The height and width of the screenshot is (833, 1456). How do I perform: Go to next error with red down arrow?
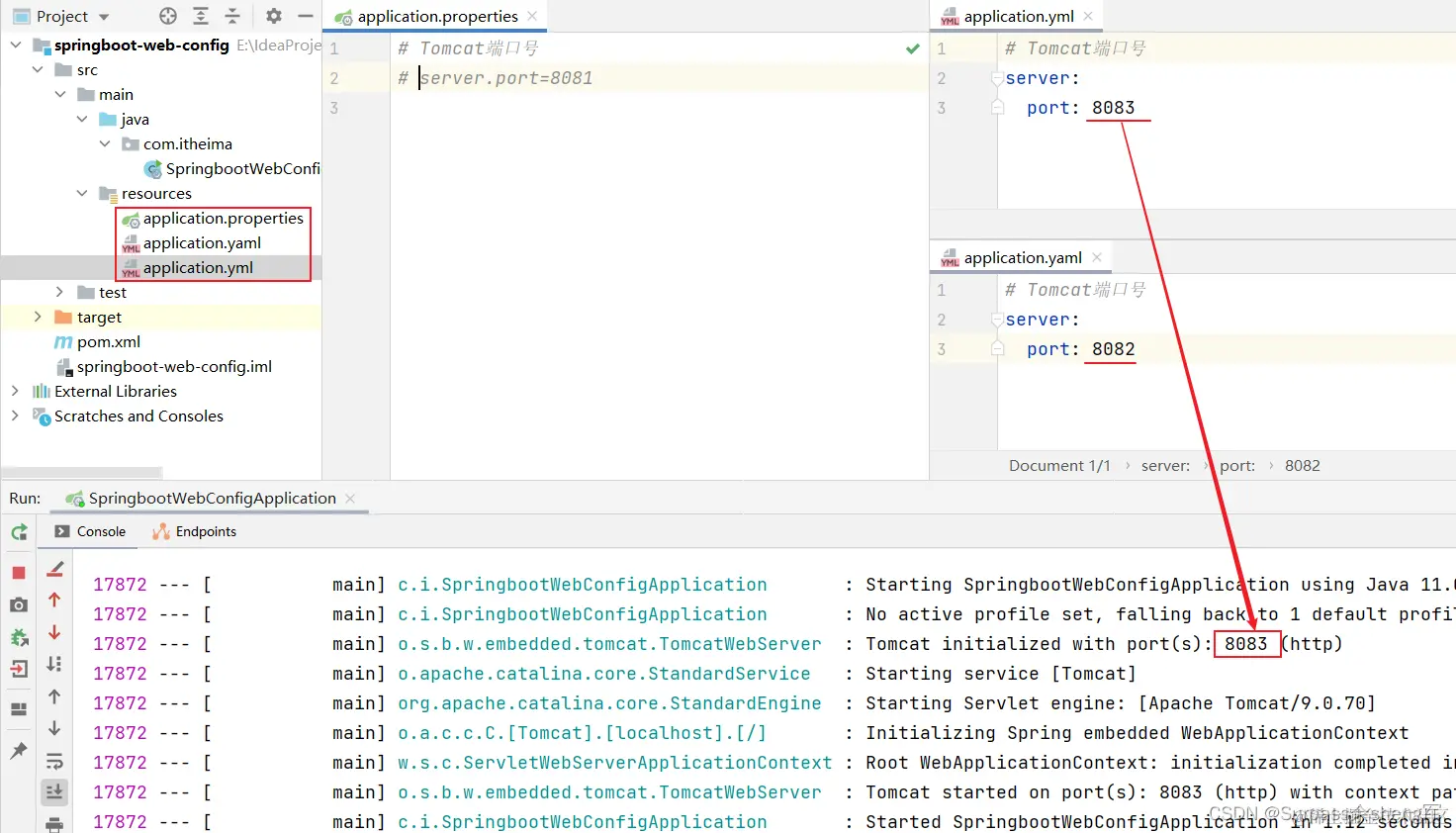(x=54, y=632)
